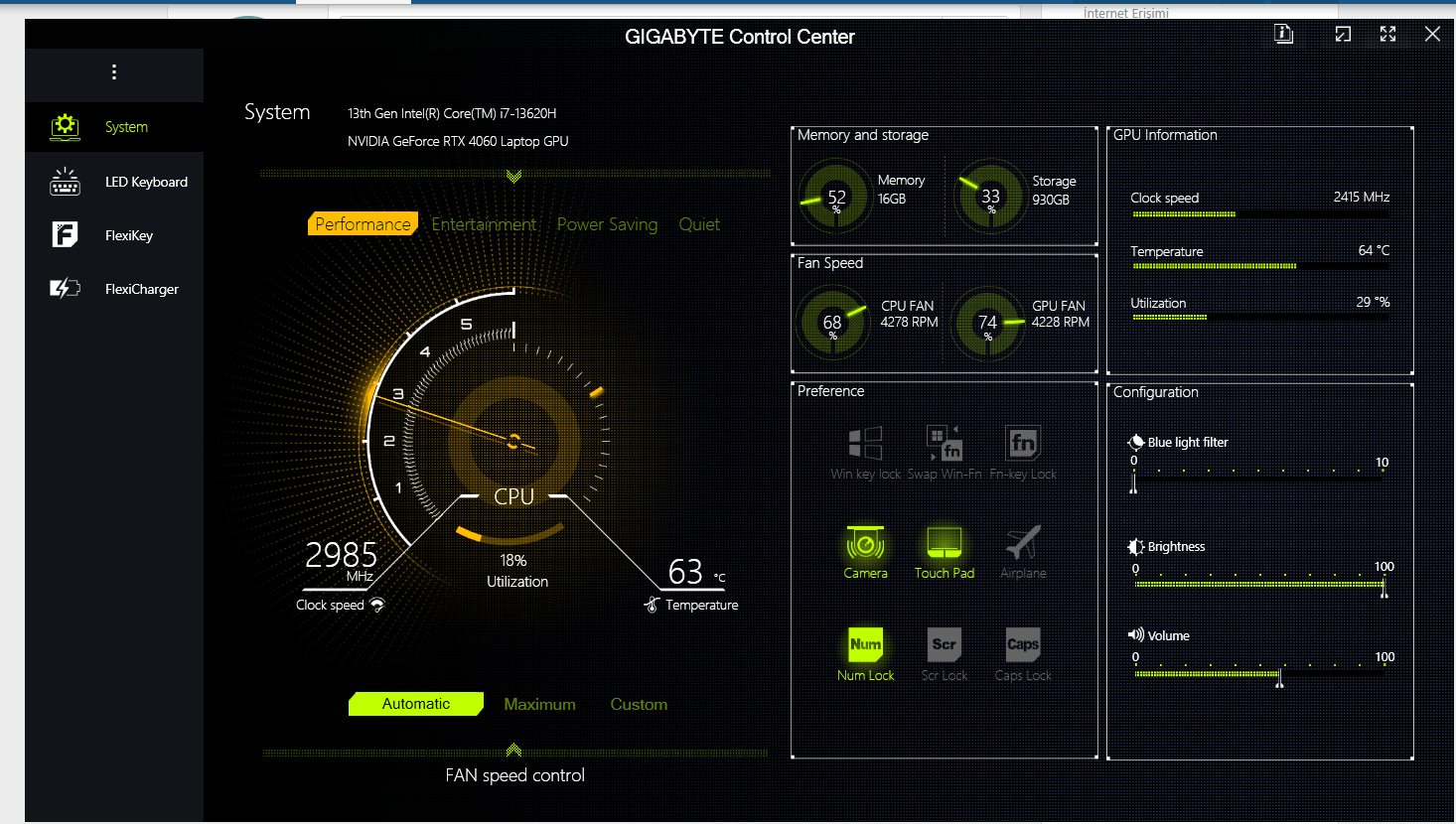Click the Configuration panel heading
Image resolution: width=1456 pixels, height=824 pixels.
(x=1156, y=392)
